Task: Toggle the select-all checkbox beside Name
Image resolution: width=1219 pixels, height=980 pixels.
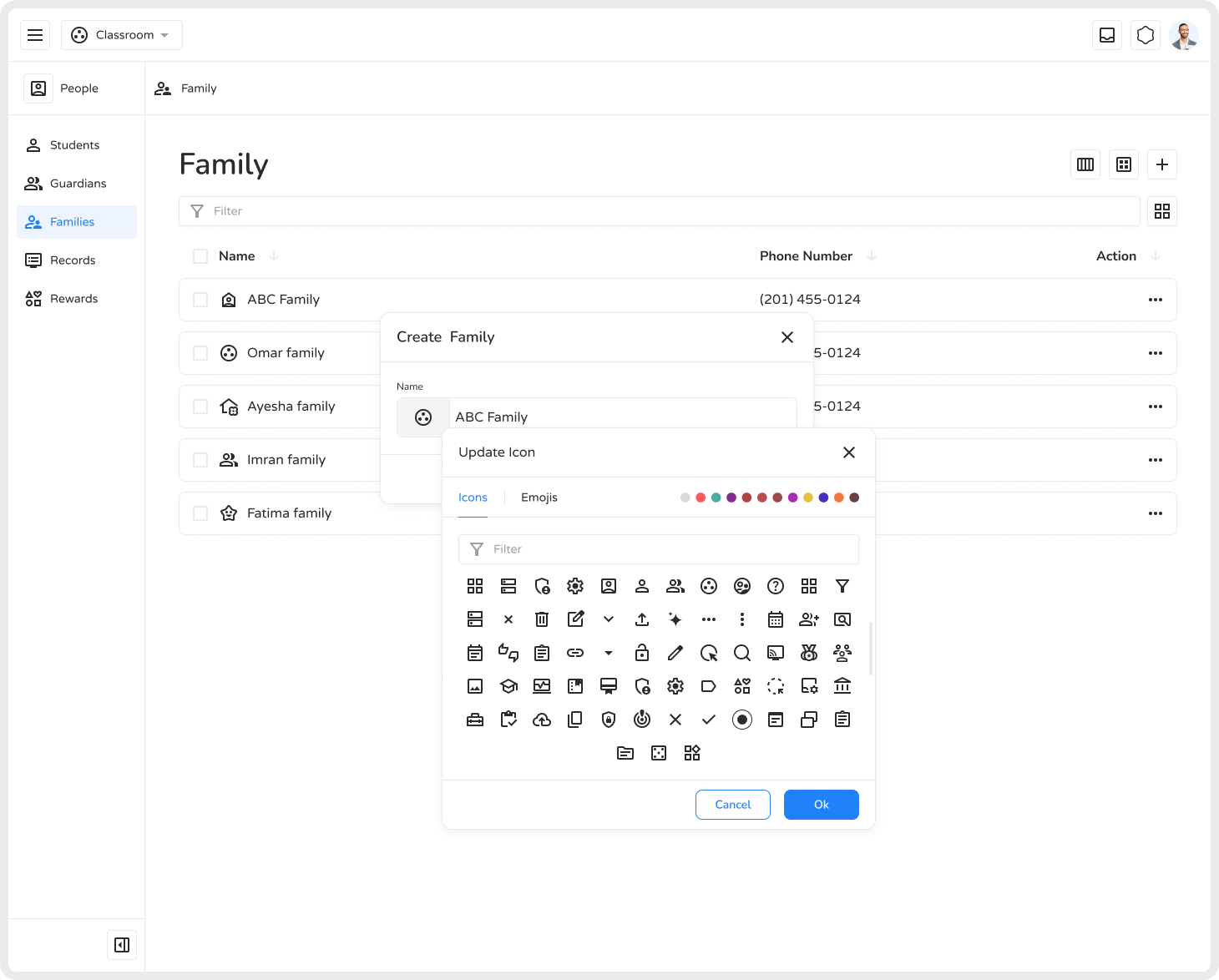Action: coord(200,256)
